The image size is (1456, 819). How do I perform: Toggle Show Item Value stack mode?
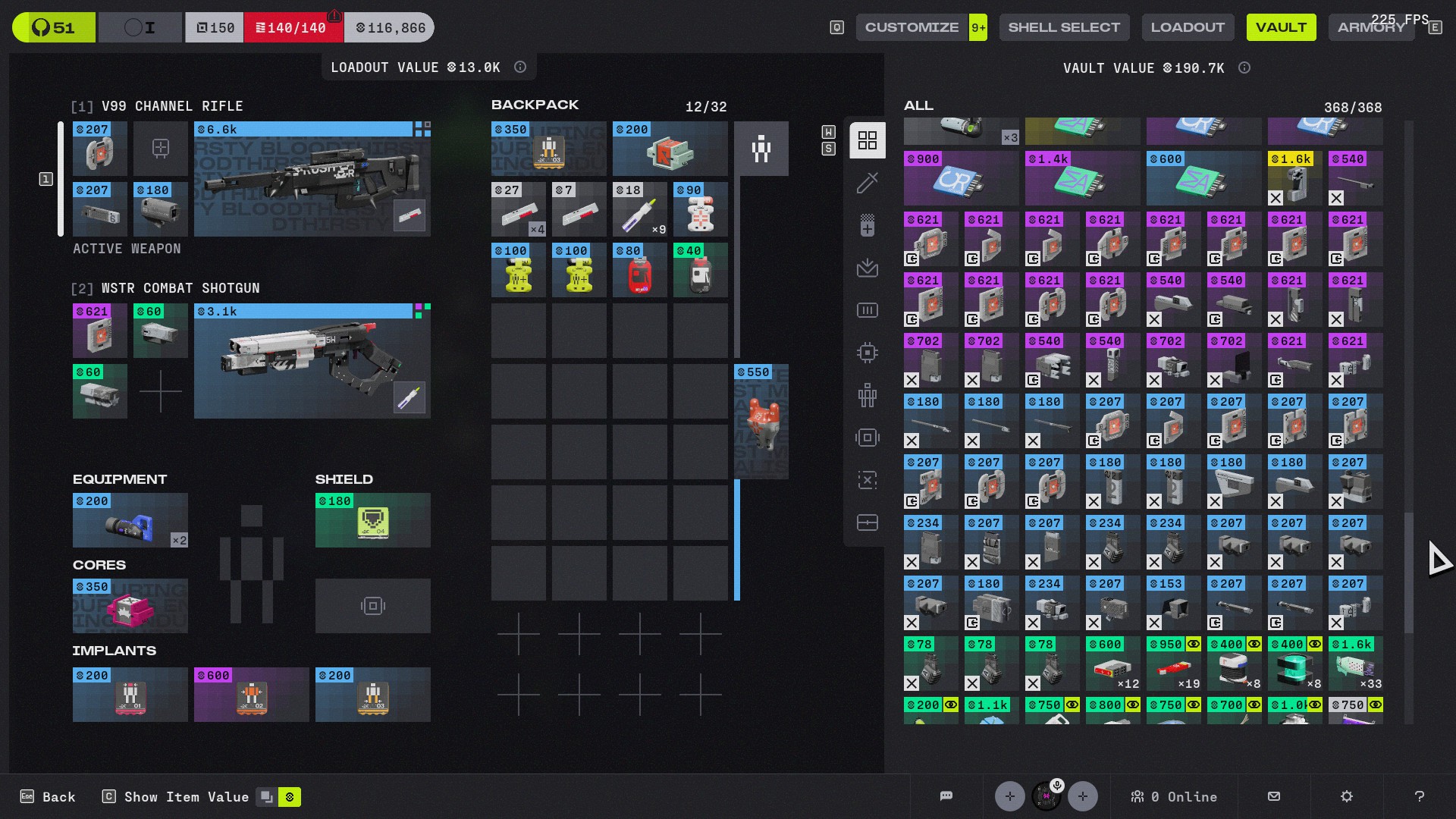coord(266,797)
